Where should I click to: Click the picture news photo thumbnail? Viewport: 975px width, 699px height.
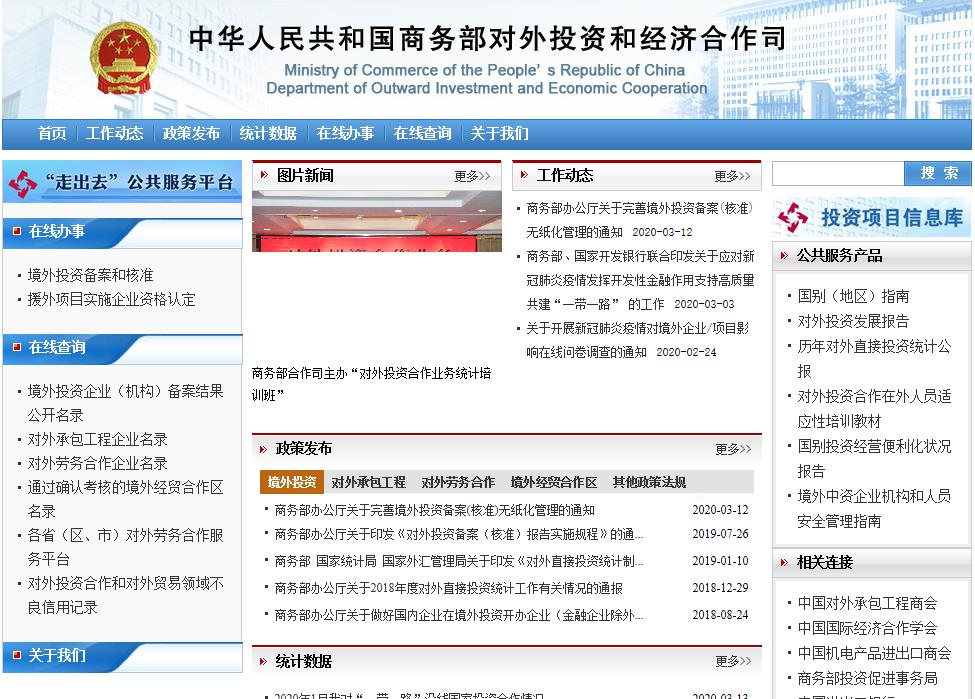click(x=376, y=221)
